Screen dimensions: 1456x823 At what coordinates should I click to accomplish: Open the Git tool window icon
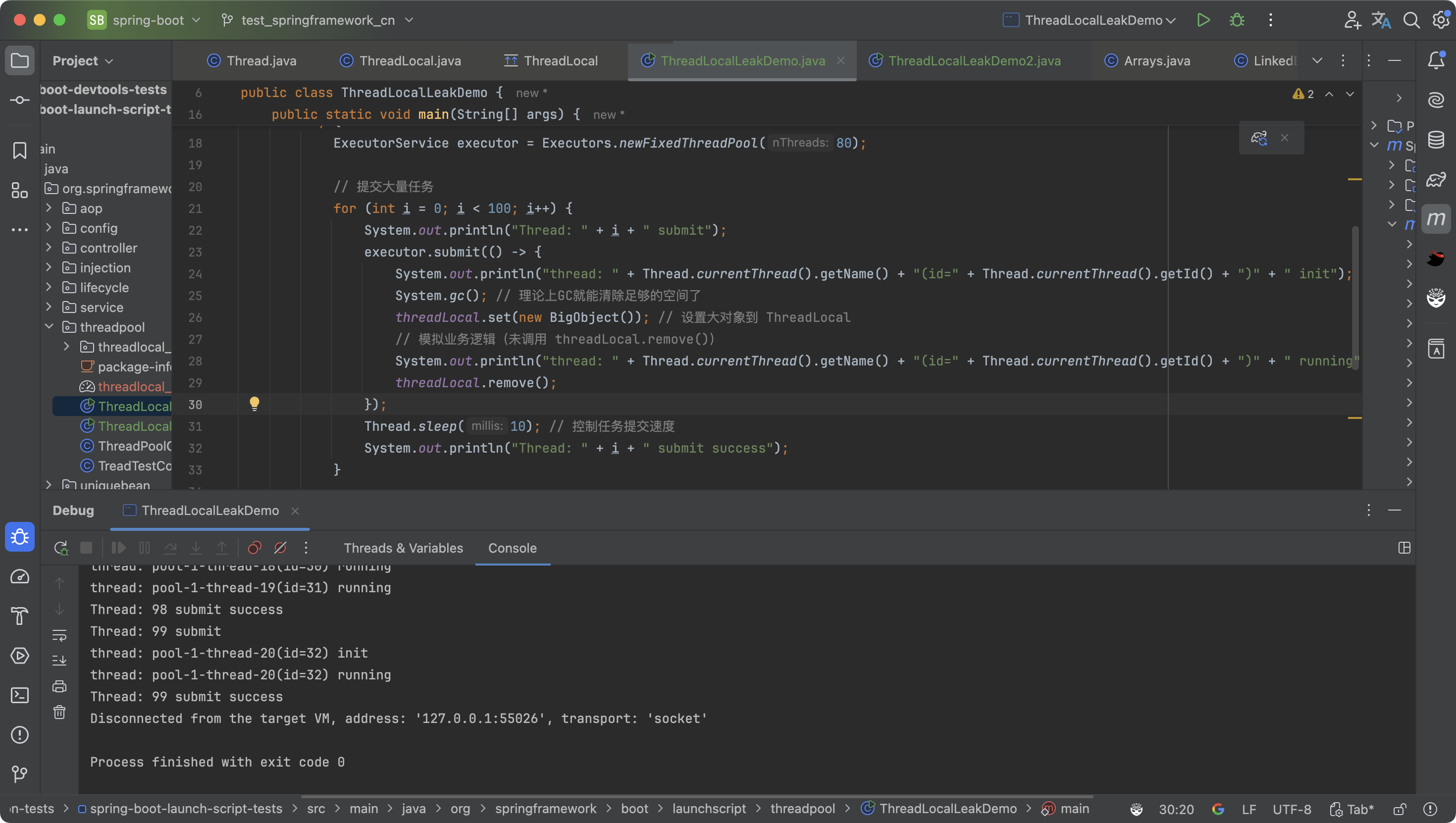click(20, 774)
